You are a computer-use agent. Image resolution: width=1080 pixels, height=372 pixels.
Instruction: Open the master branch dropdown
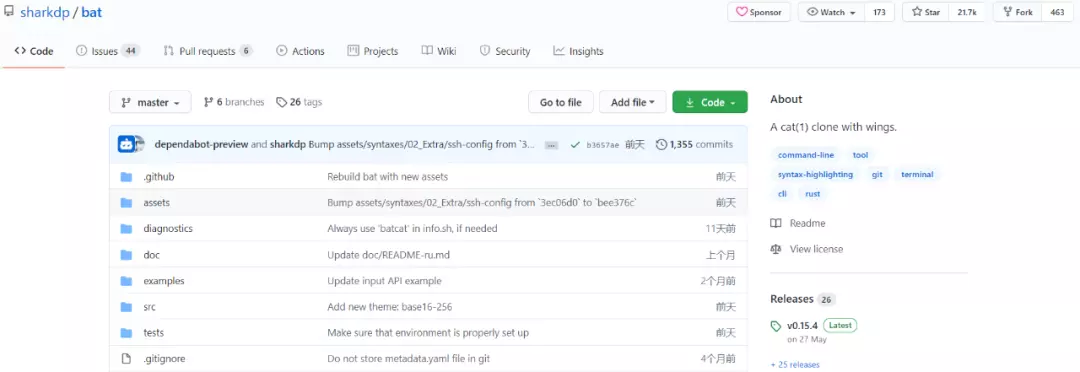coord(150,102)
